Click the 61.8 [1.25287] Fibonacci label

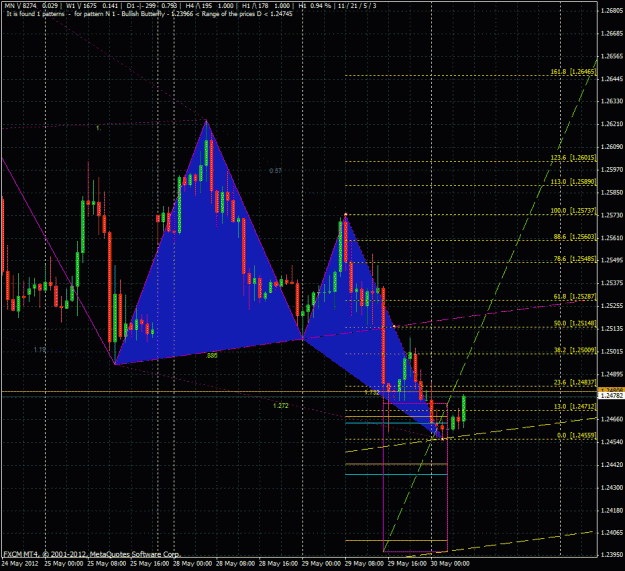click(575, 297)
